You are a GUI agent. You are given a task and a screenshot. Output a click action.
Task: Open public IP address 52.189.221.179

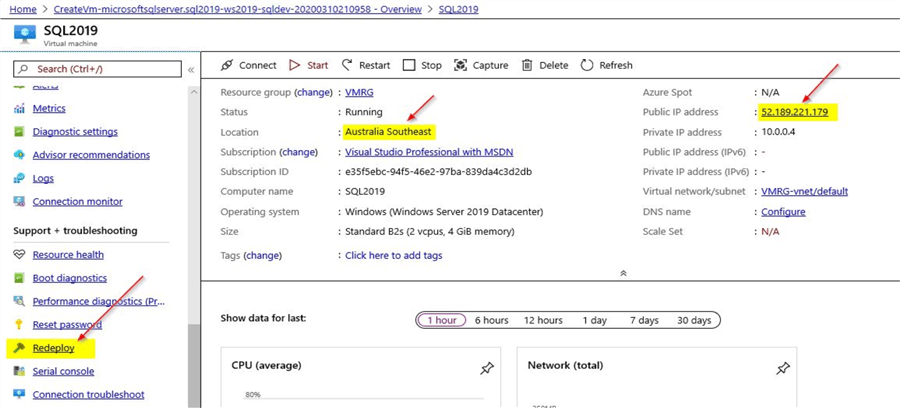(794, 112)
